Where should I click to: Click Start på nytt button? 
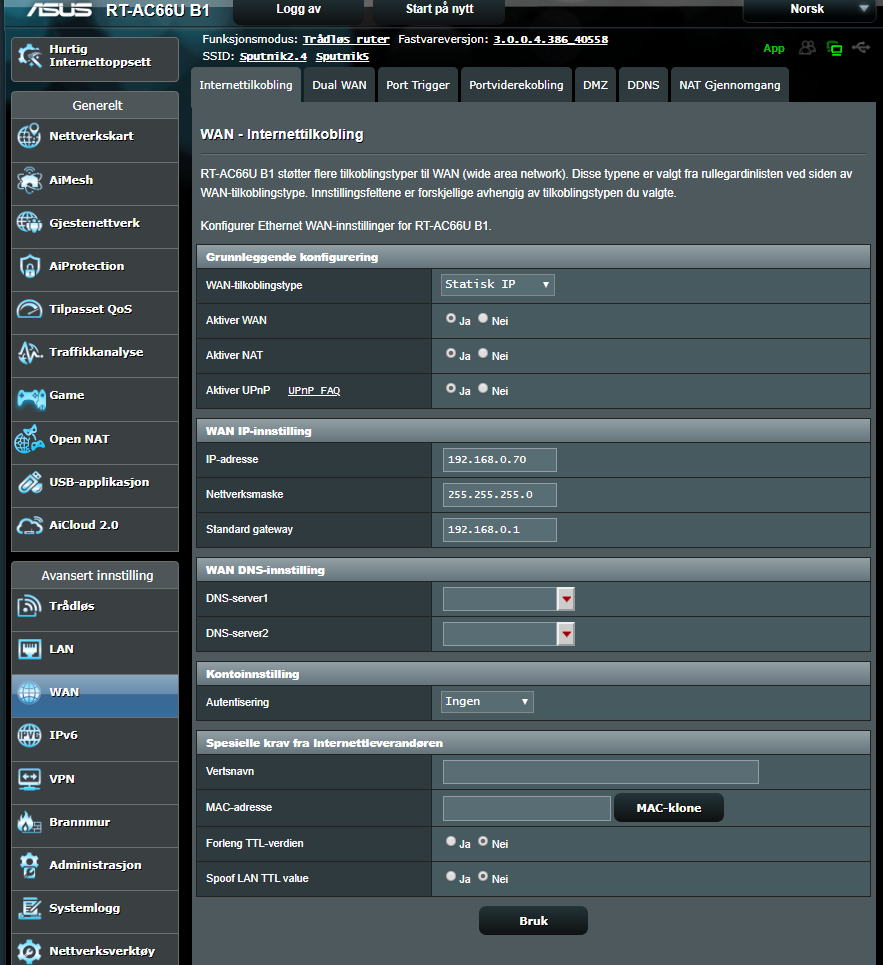click(439, 10)
